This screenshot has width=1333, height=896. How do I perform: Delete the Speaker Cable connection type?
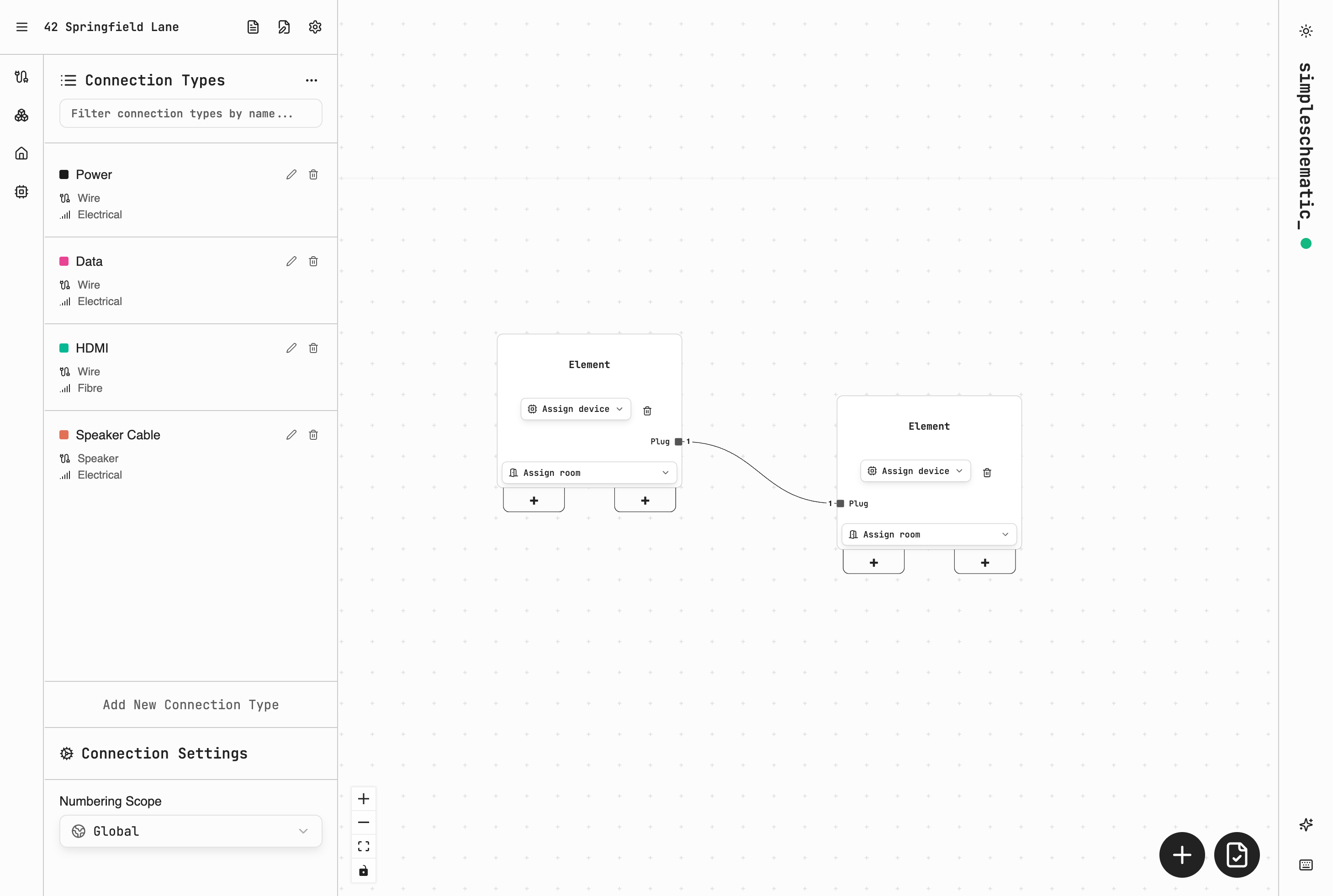pyautogui.click(x=313, y=434)
